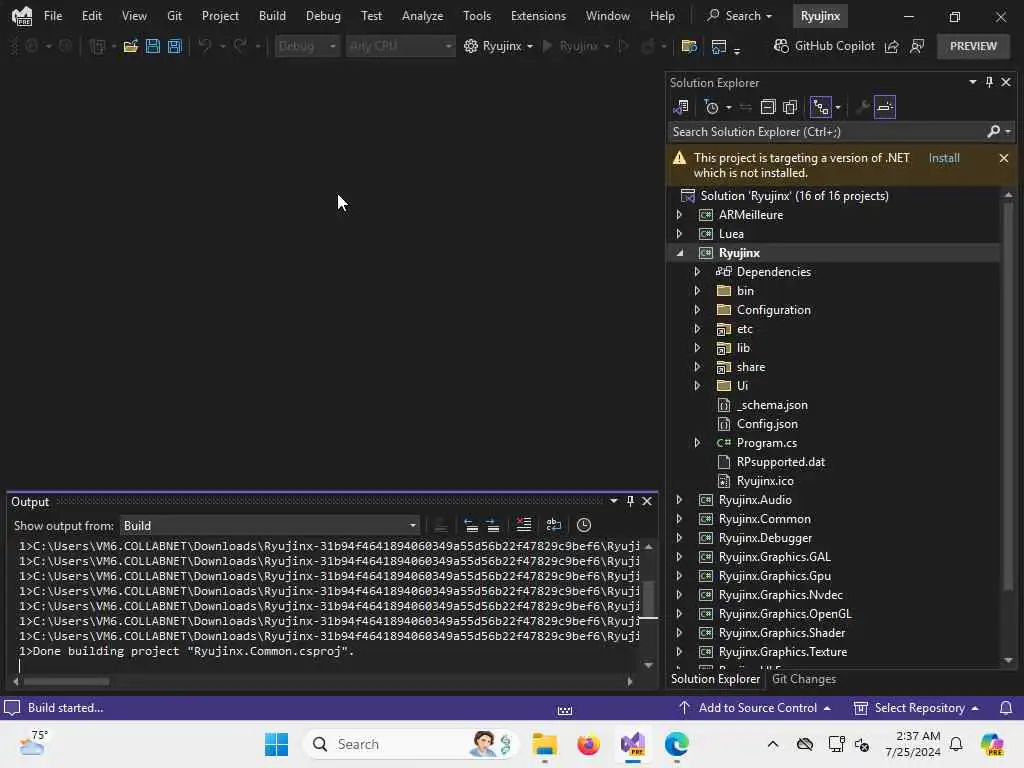Go to next message in Output toolbar
This screenshot has height=768, width=1024.
[x=493, y=525]
